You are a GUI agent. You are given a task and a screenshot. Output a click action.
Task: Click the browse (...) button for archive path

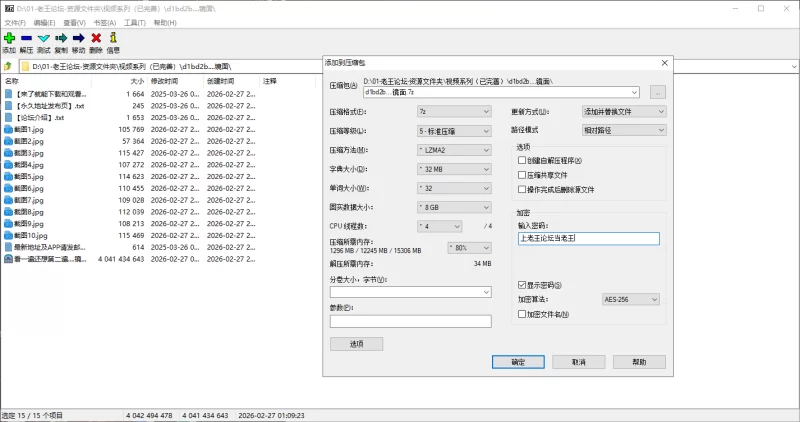click(658, 92)
